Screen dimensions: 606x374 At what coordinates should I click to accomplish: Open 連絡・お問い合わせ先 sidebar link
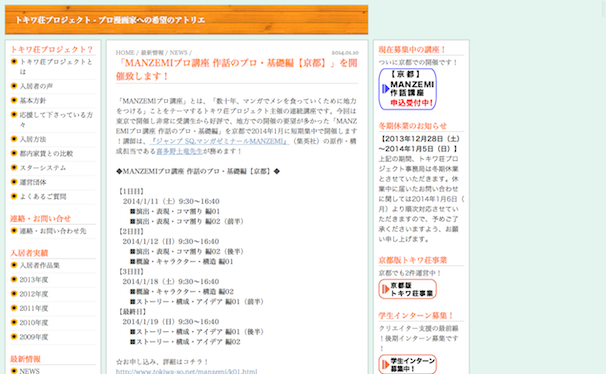(53, 231)
